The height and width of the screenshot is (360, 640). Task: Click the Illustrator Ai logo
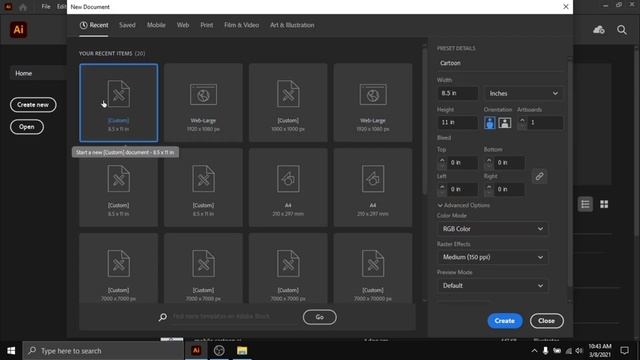click(18, 30)
